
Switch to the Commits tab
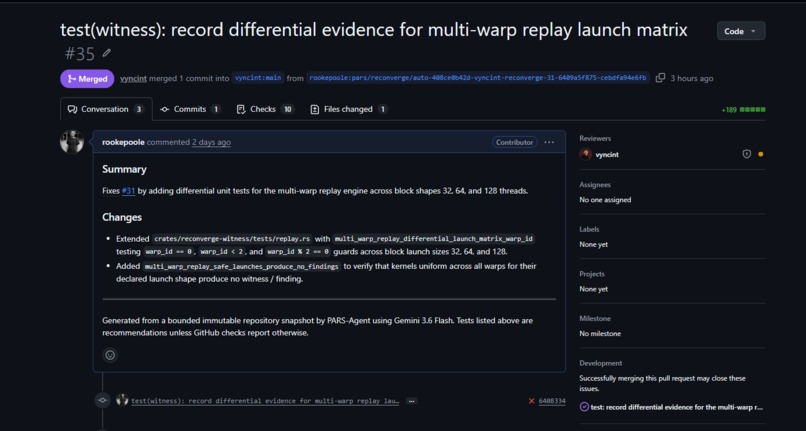[190, 109]
